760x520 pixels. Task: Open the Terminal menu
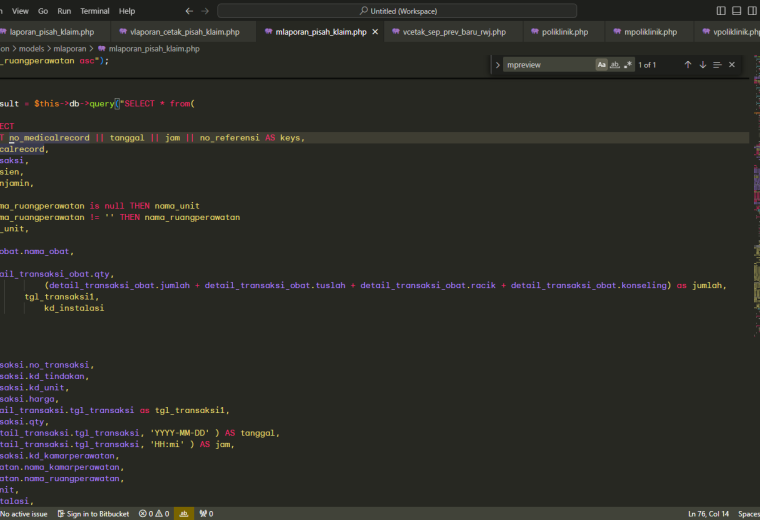(95, 11)
